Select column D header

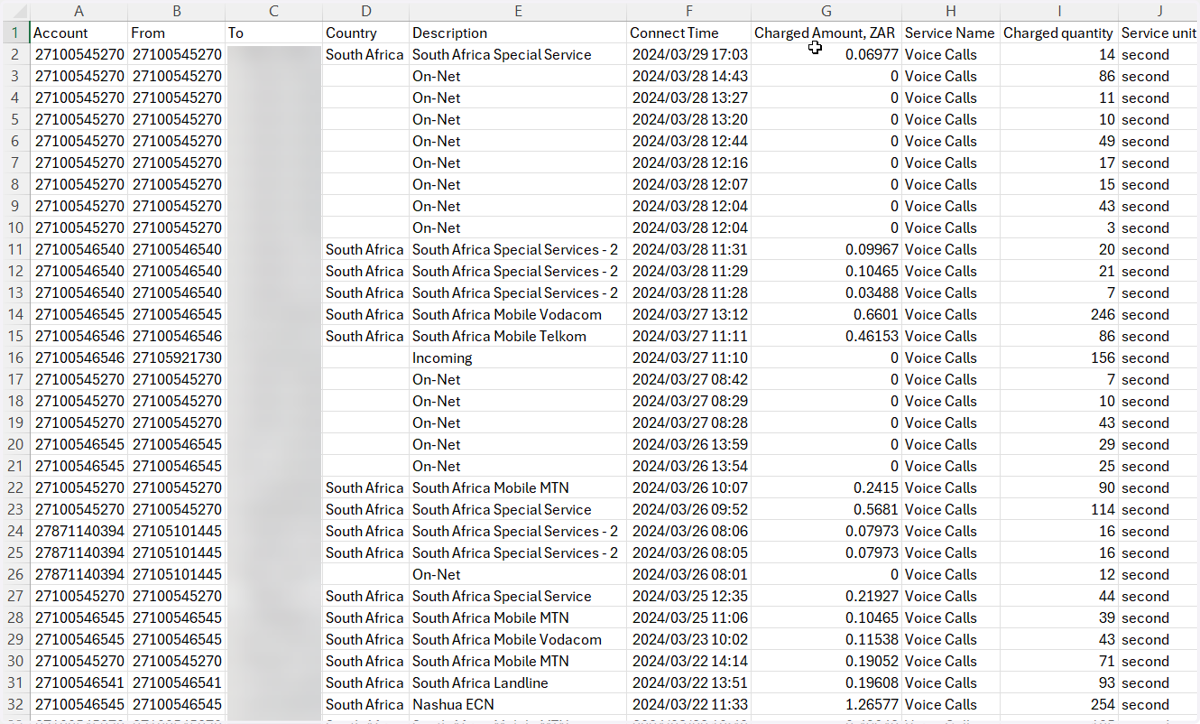[x=365, y=10]
